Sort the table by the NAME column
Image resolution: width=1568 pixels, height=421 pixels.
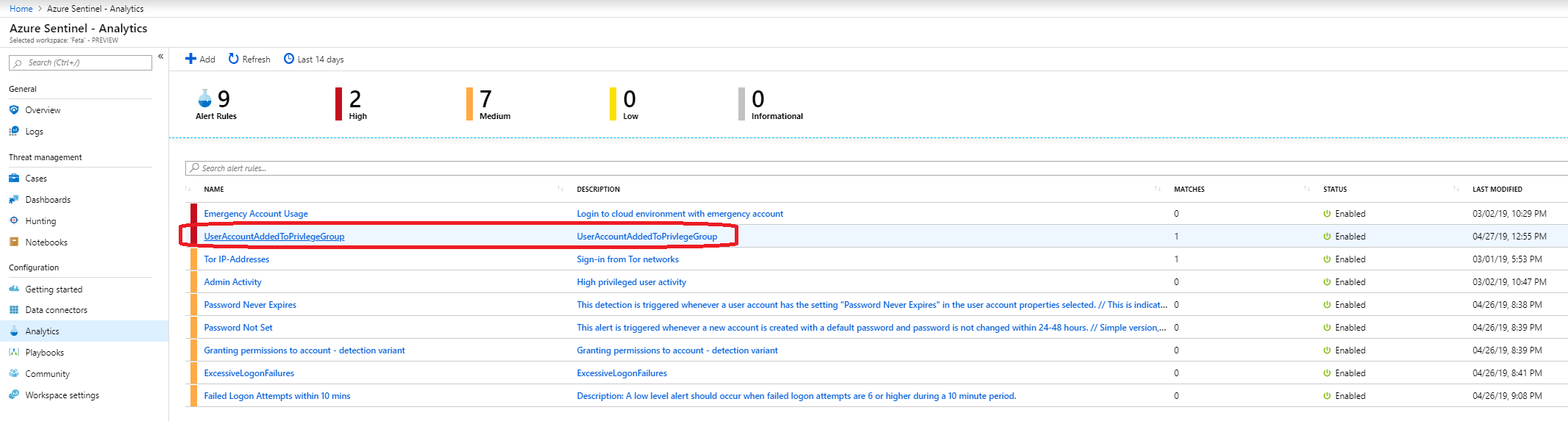pyautogui.click(x=214, y=190)
